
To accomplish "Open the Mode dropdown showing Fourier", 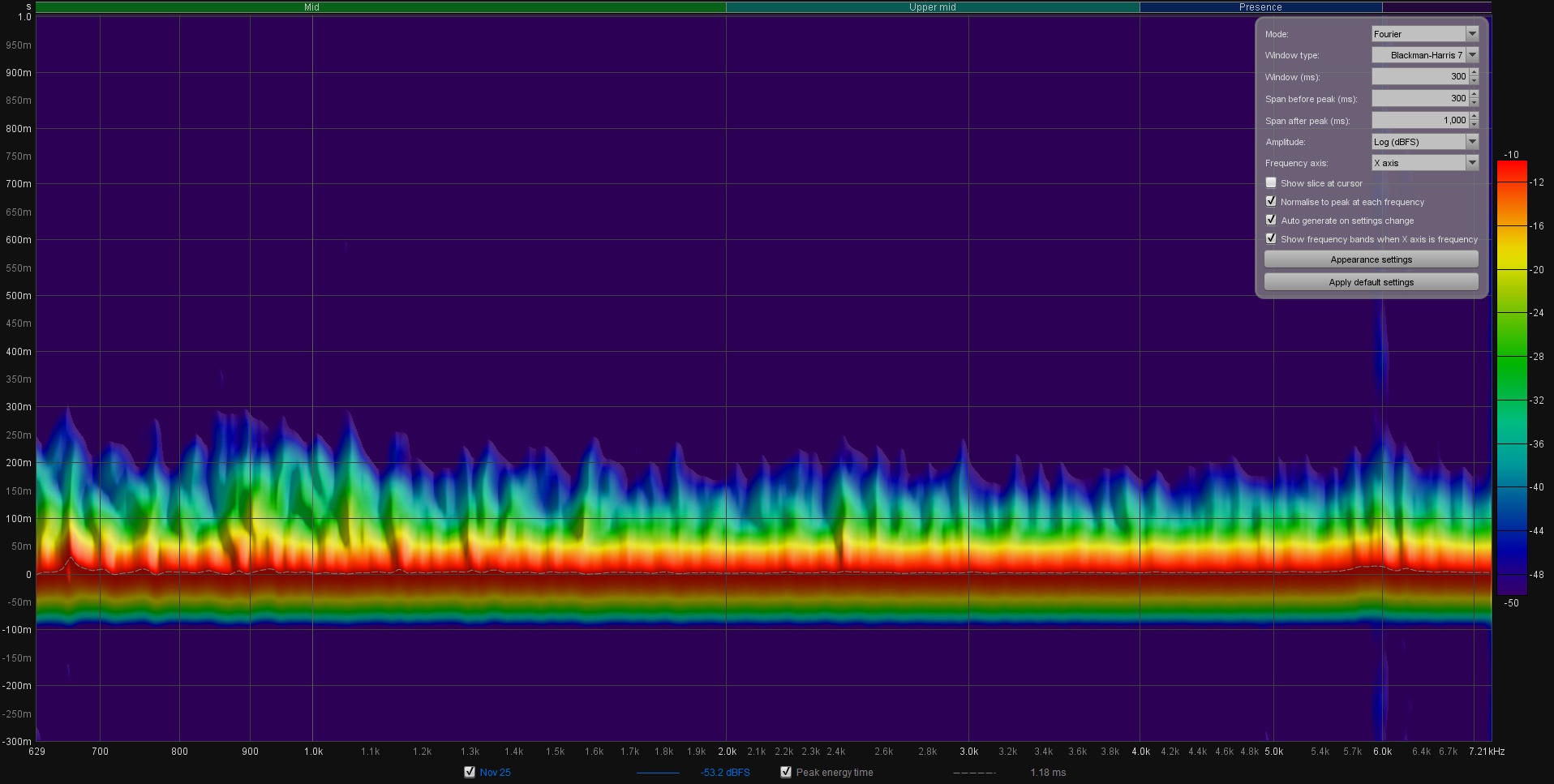I will click(1425, 34).
